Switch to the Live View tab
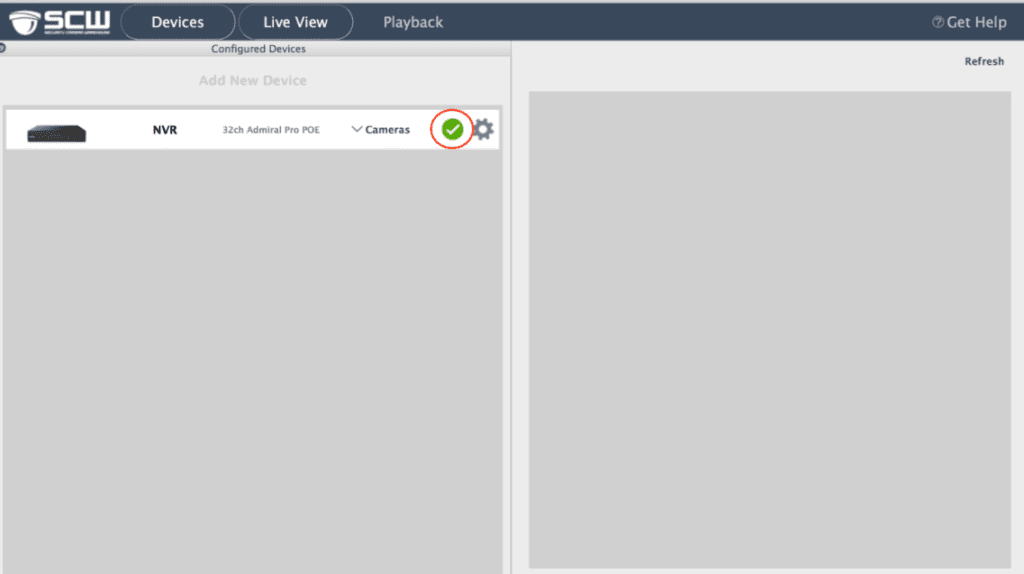Image resolution: width=1024 pixels, height=574 pixels. tap(295, 22)
